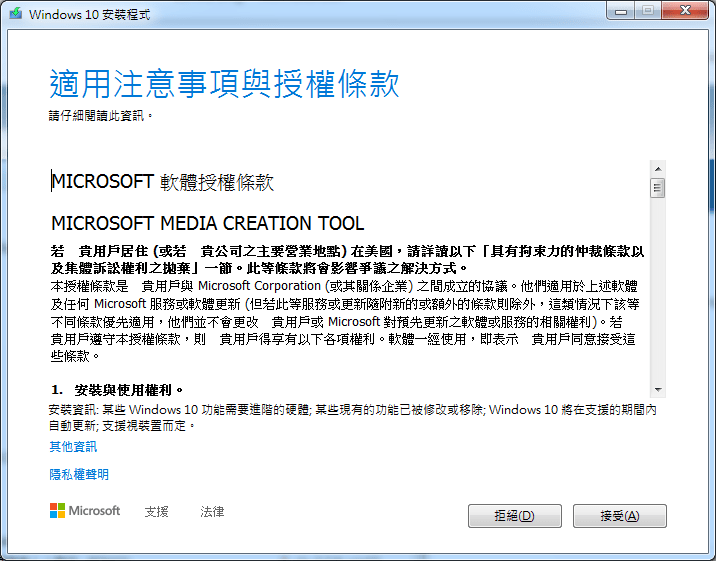Open the 支援 support link
Image resolution: width=716 pixels, height=561 pixels.
pos(157,512)
